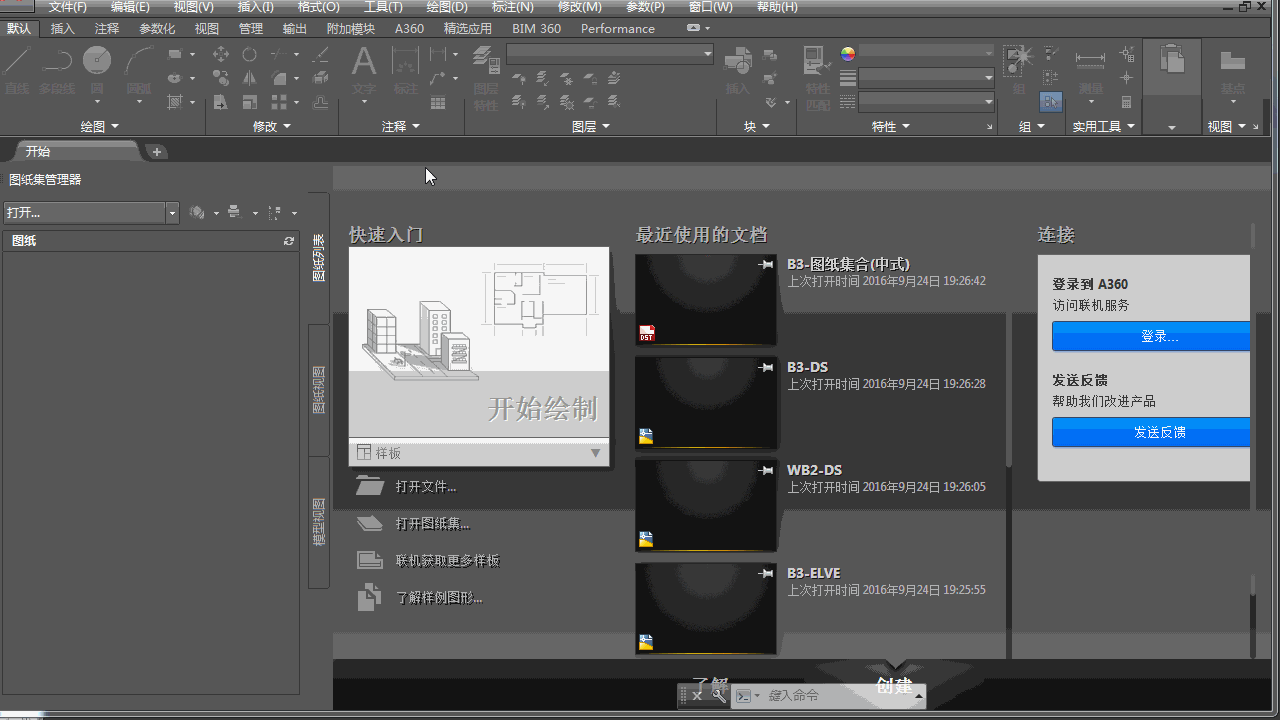Viewport: 1280px width, 720px height.
Task: Expand the 样板 template dropdown
Action: pos(595,453)
